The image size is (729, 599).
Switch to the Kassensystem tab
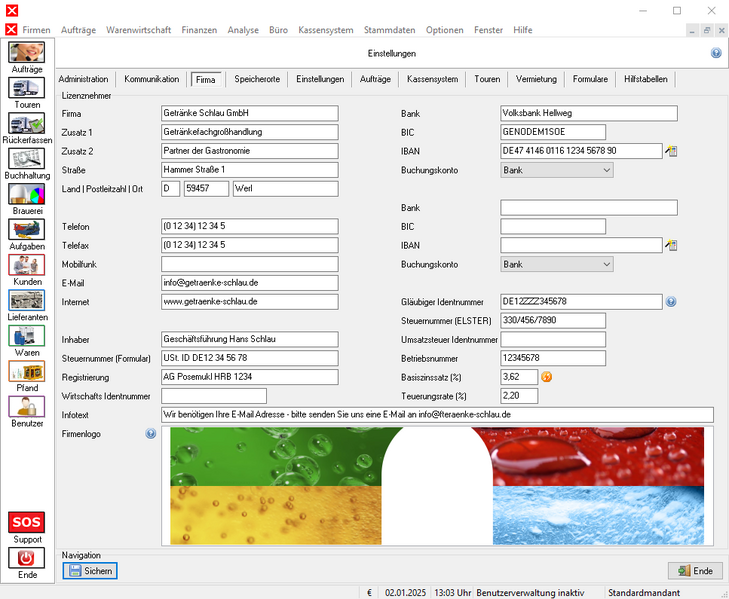[x=434, y=79]
